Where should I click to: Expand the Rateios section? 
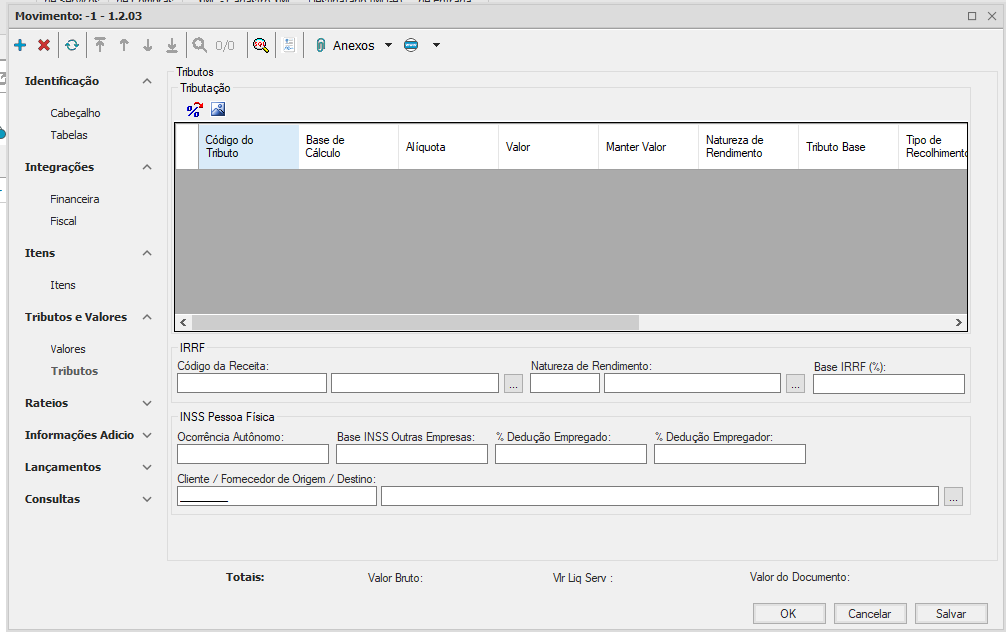[147, 403]
